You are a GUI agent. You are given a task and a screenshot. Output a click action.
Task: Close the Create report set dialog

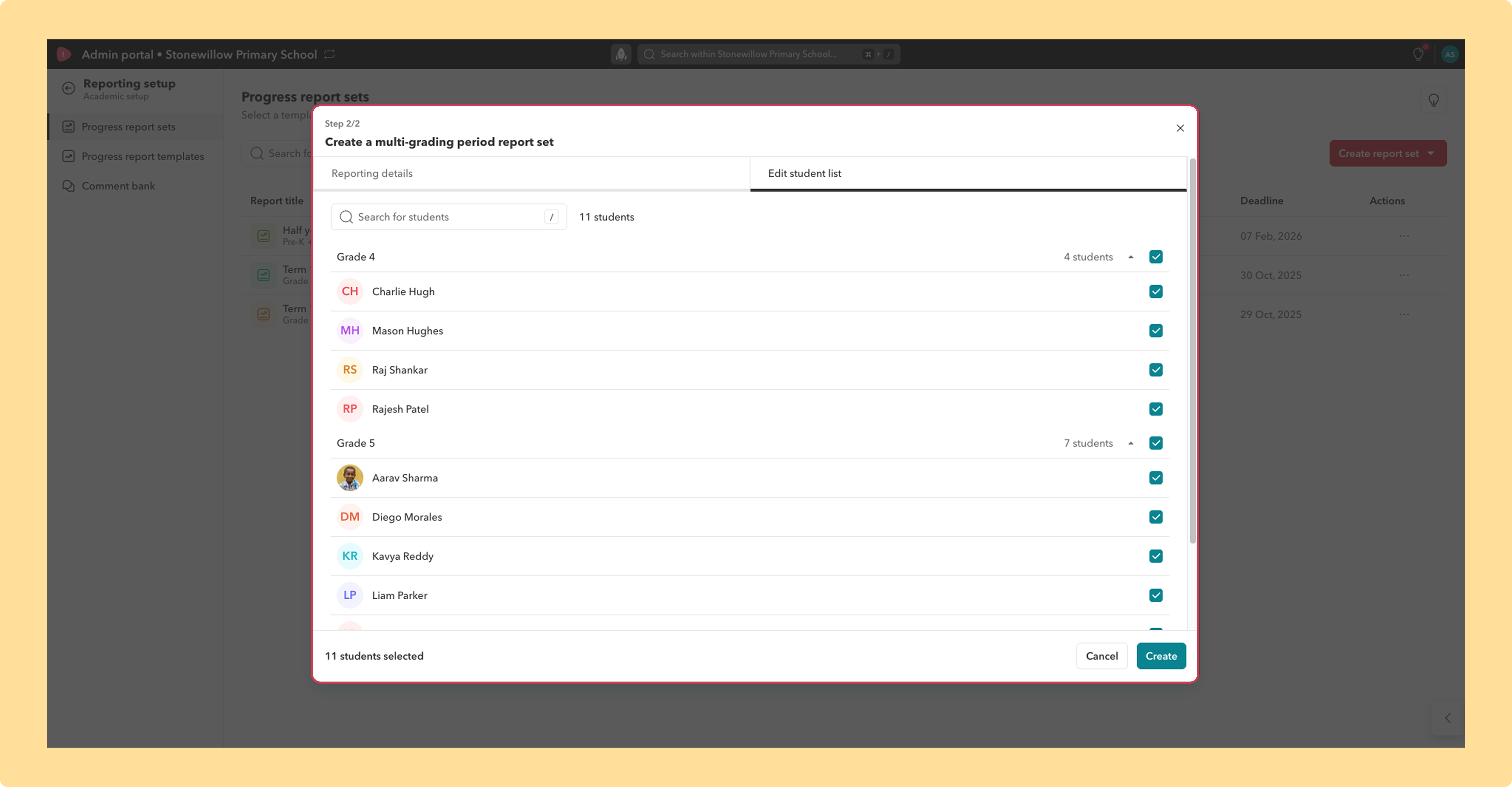[x=1180, y=128]
